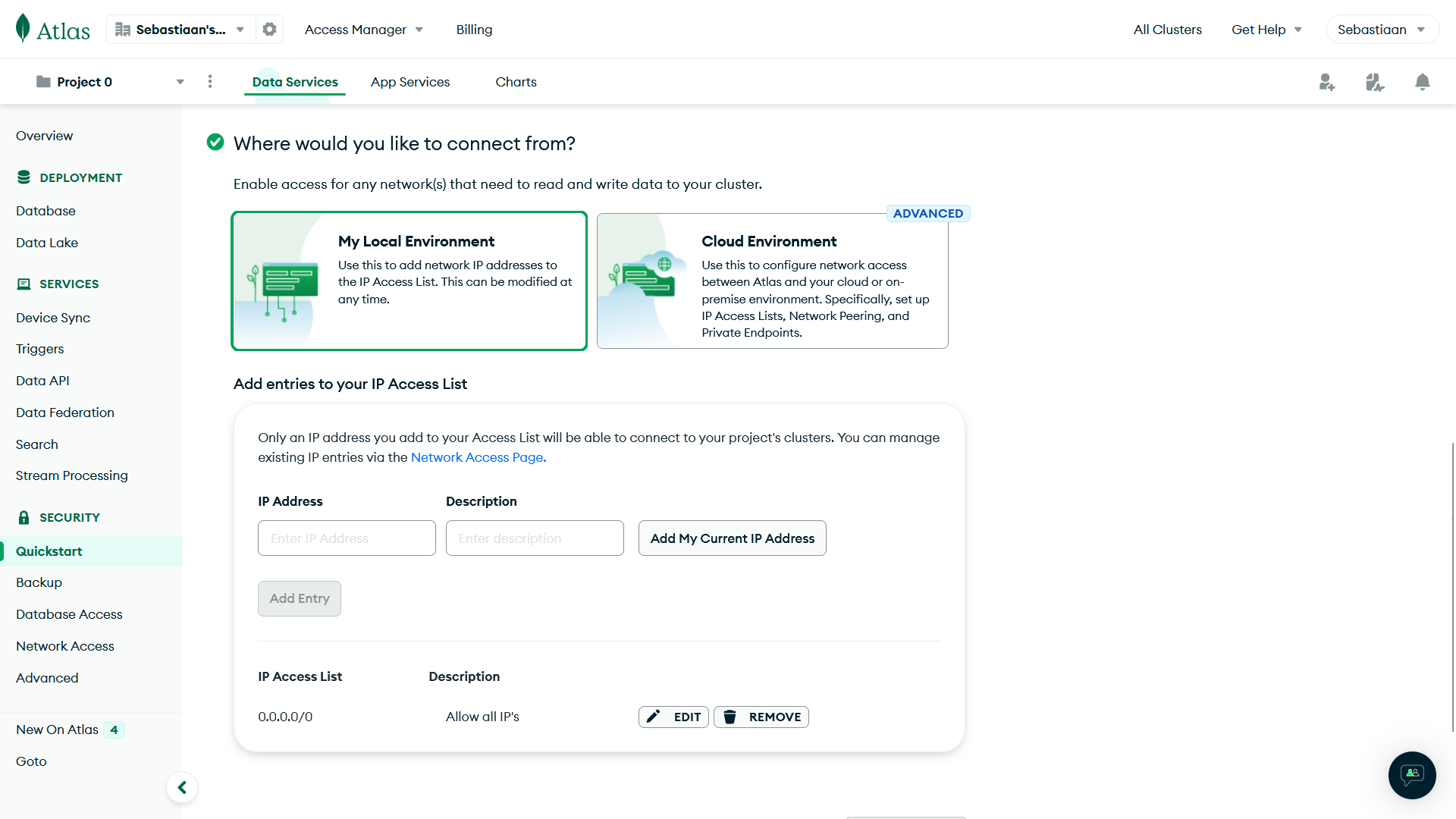The width and height of the screenshot is (1456, 819).
Task: Open project settings via the gear icon
Action: click(x=269, y=29)
